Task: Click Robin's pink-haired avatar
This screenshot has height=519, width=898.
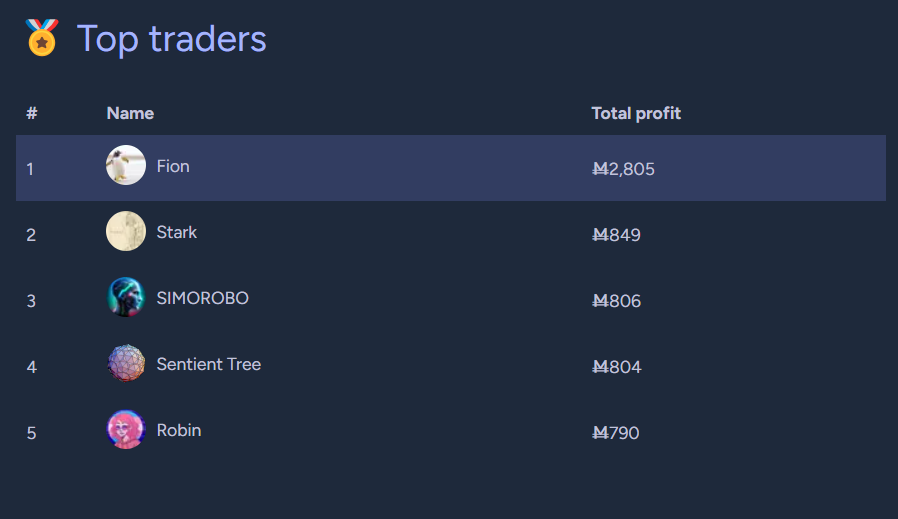Action: click(x=126, y=429)
